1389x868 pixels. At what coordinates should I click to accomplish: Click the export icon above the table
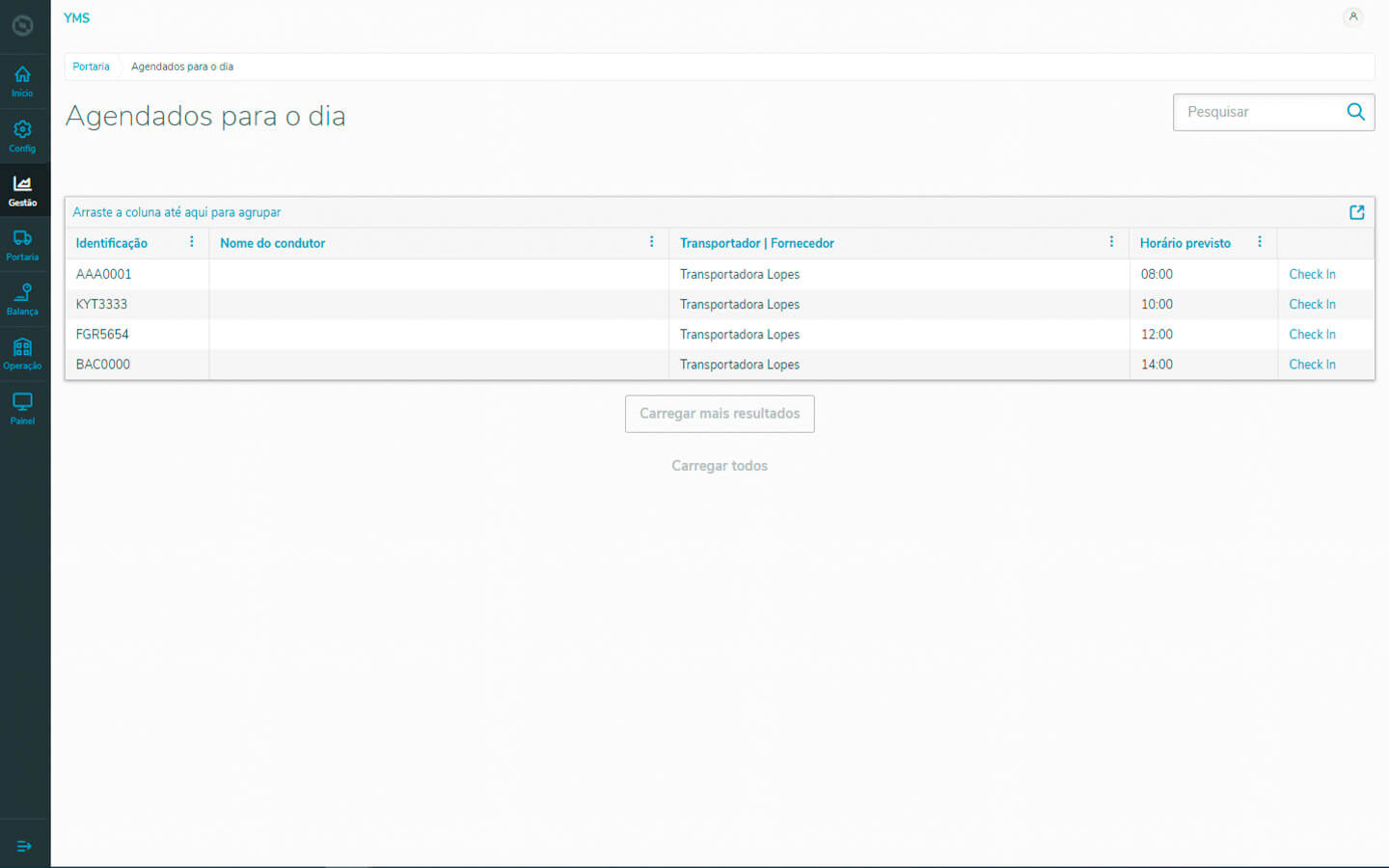(1356, 212)
